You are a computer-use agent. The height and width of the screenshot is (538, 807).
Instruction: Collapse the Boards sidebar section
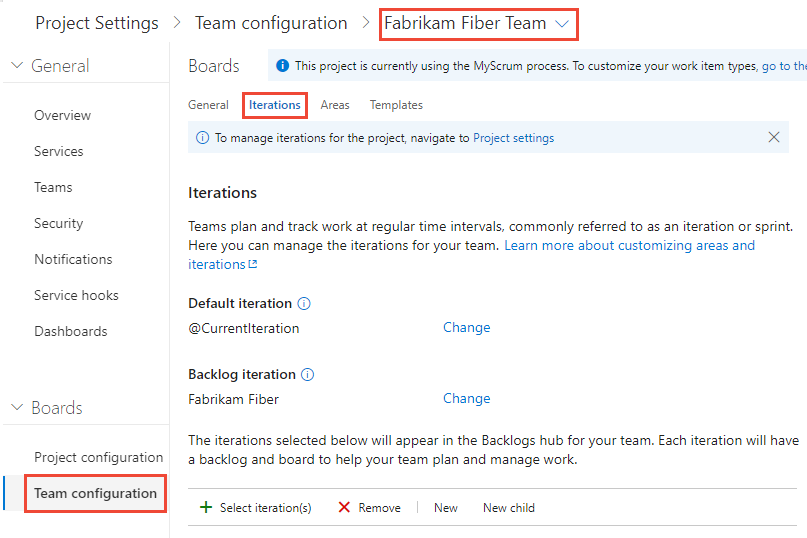point(17,407)
